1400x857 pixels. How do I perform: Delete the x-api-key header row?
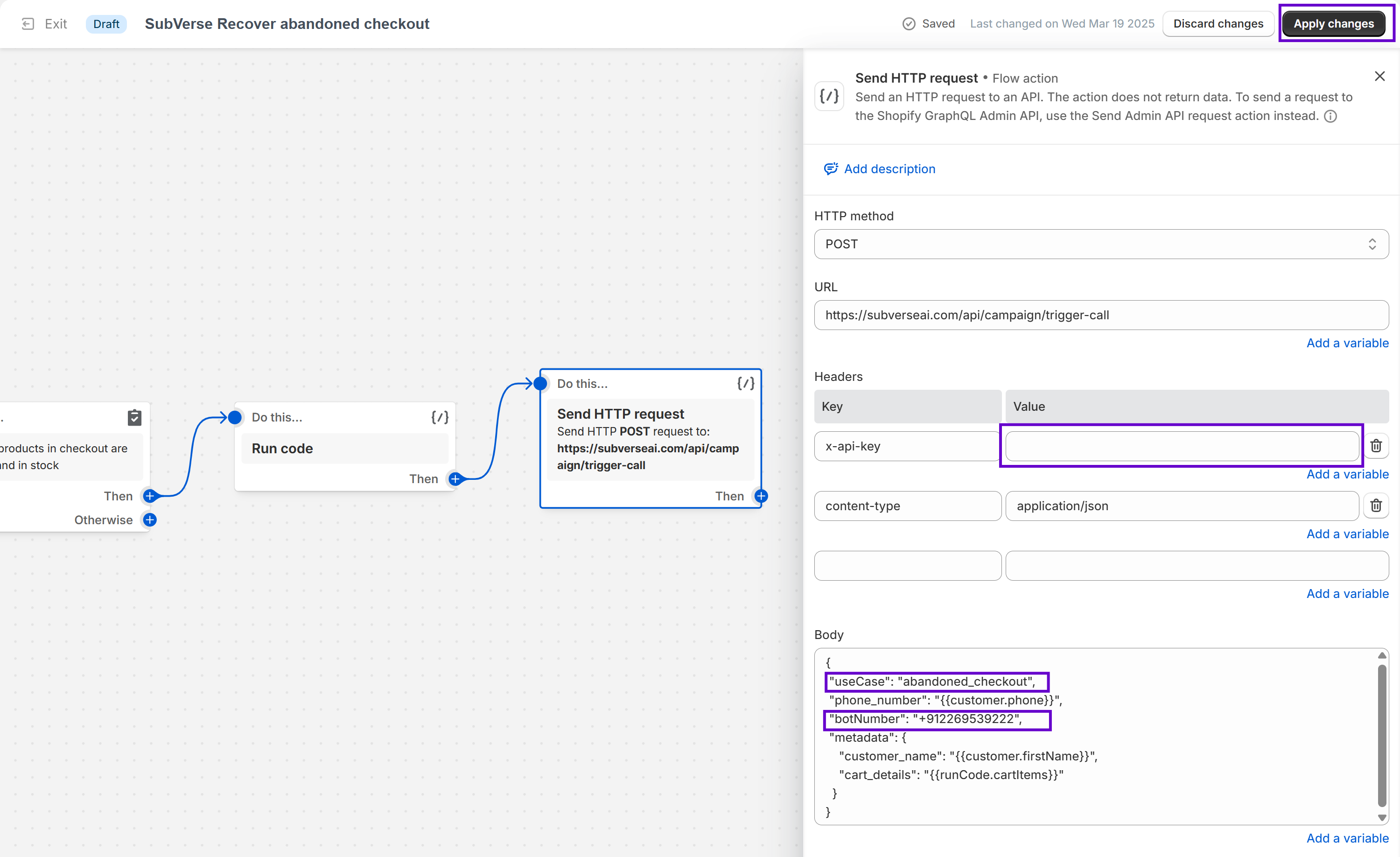(1376, 446)
